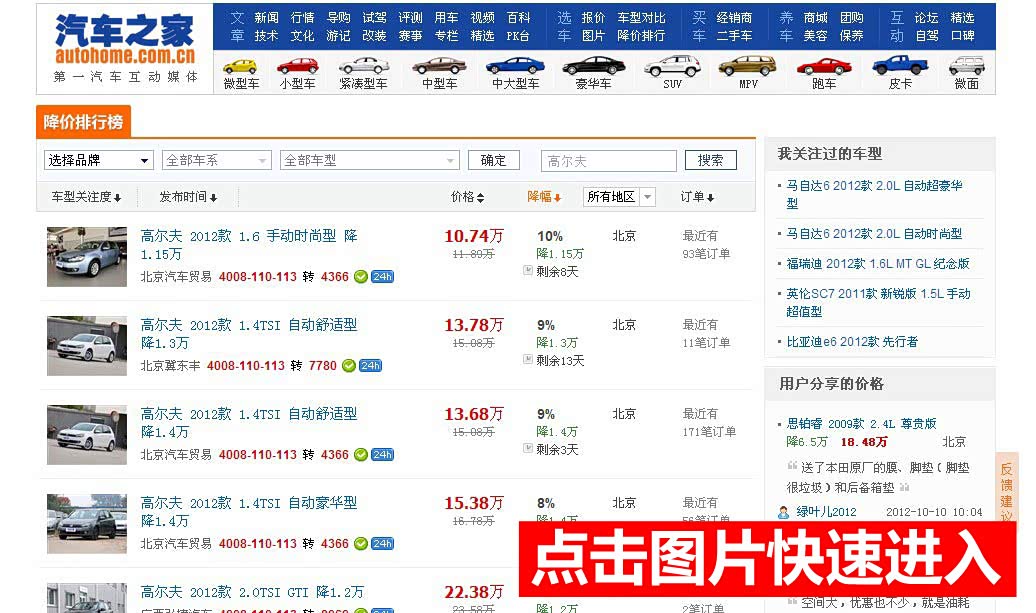The height and width of the screenshot is (613, 1036).
Task: Sort listings by 价格
Action: coord(467,197)
